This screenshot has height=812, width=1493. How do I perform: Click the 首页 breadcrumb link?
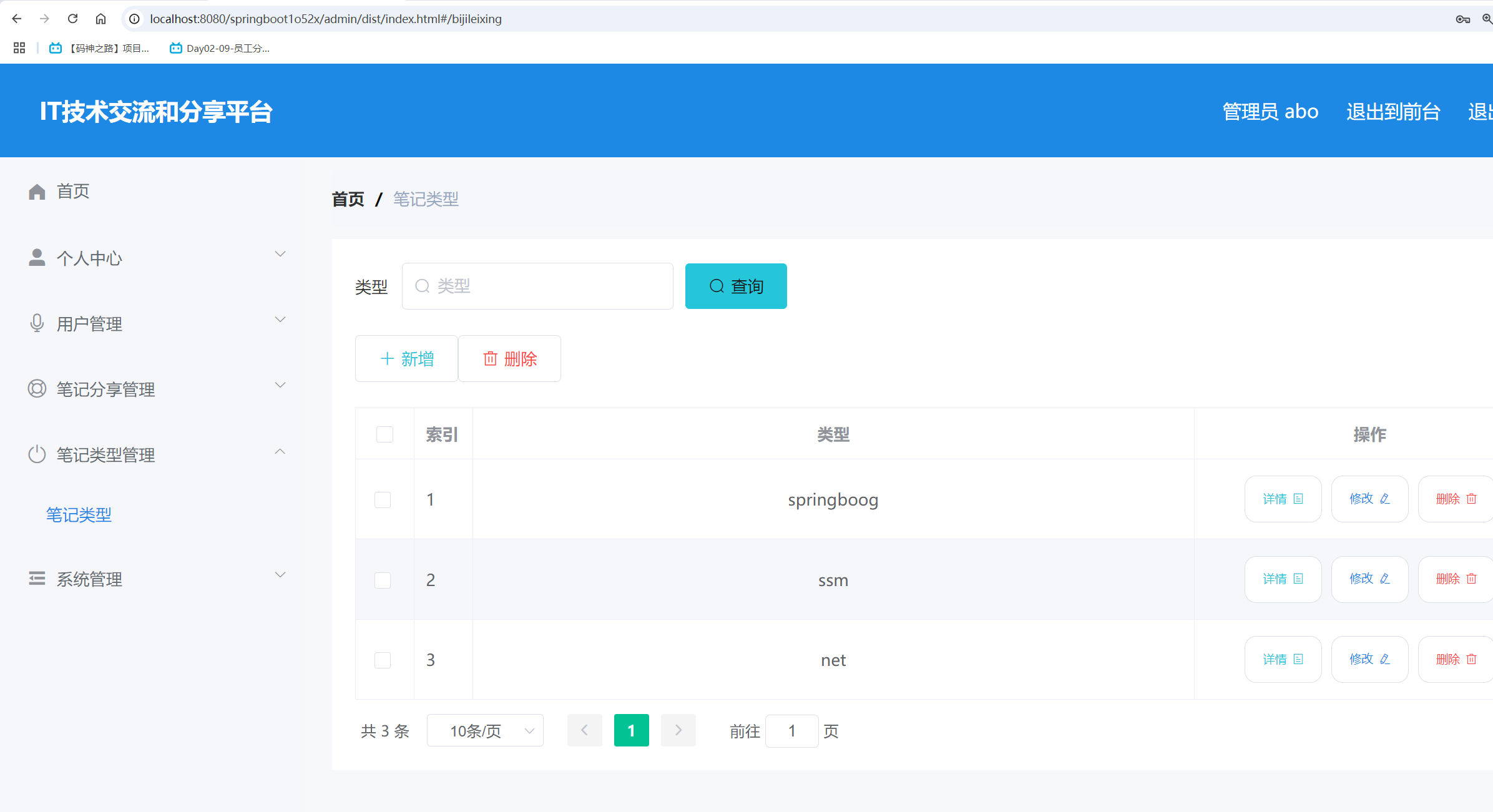click(348, 199)
